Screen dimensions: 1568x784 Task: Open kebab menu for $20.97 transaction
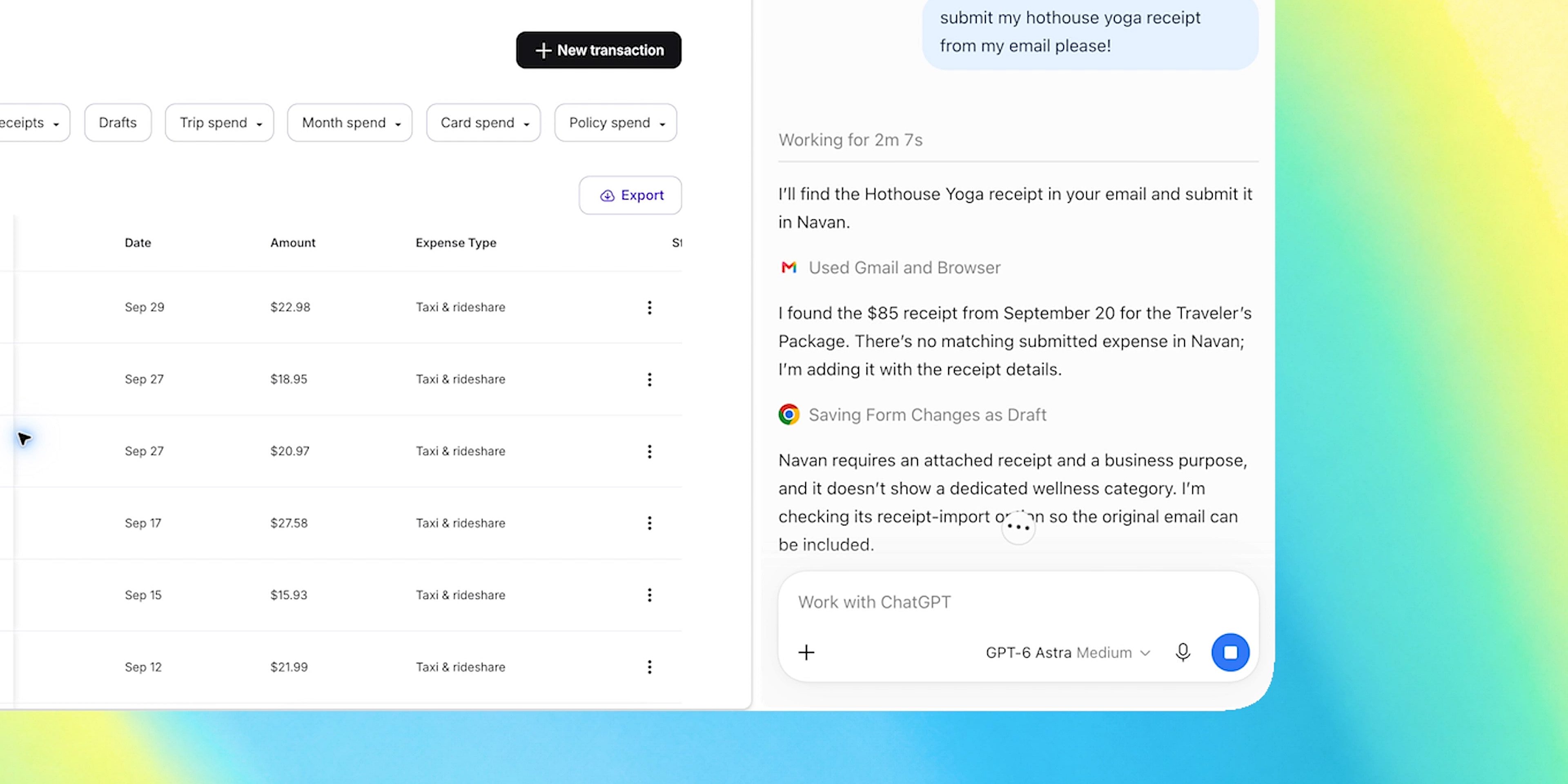(650, 451)
